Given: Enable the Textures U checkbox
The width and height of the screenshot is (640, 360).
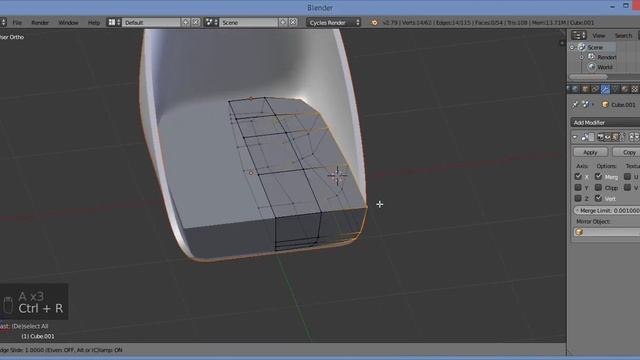Looking at the screenshot, I should pyautogui.click(x=627, y=176).
